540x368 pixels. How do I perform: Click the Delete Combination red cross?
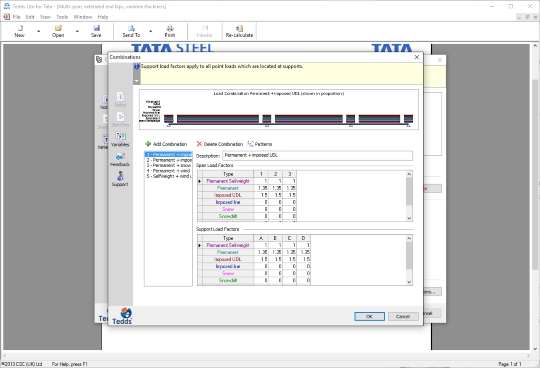(x=199, y=144)
